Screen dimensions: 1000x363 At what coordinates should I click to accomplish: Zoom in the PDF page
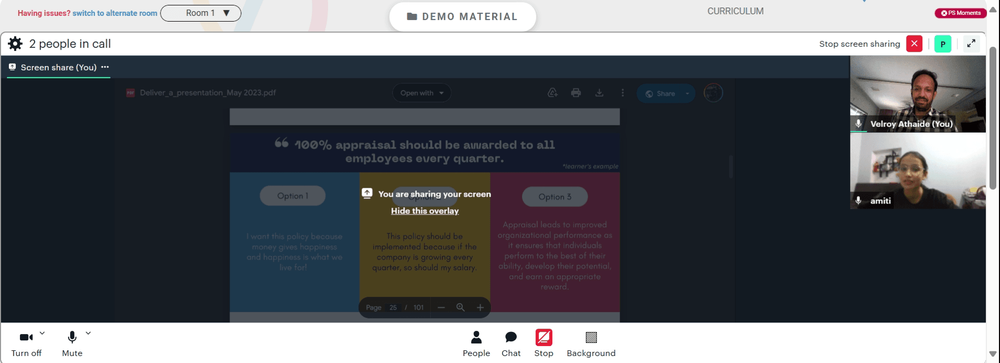(480, 307)
